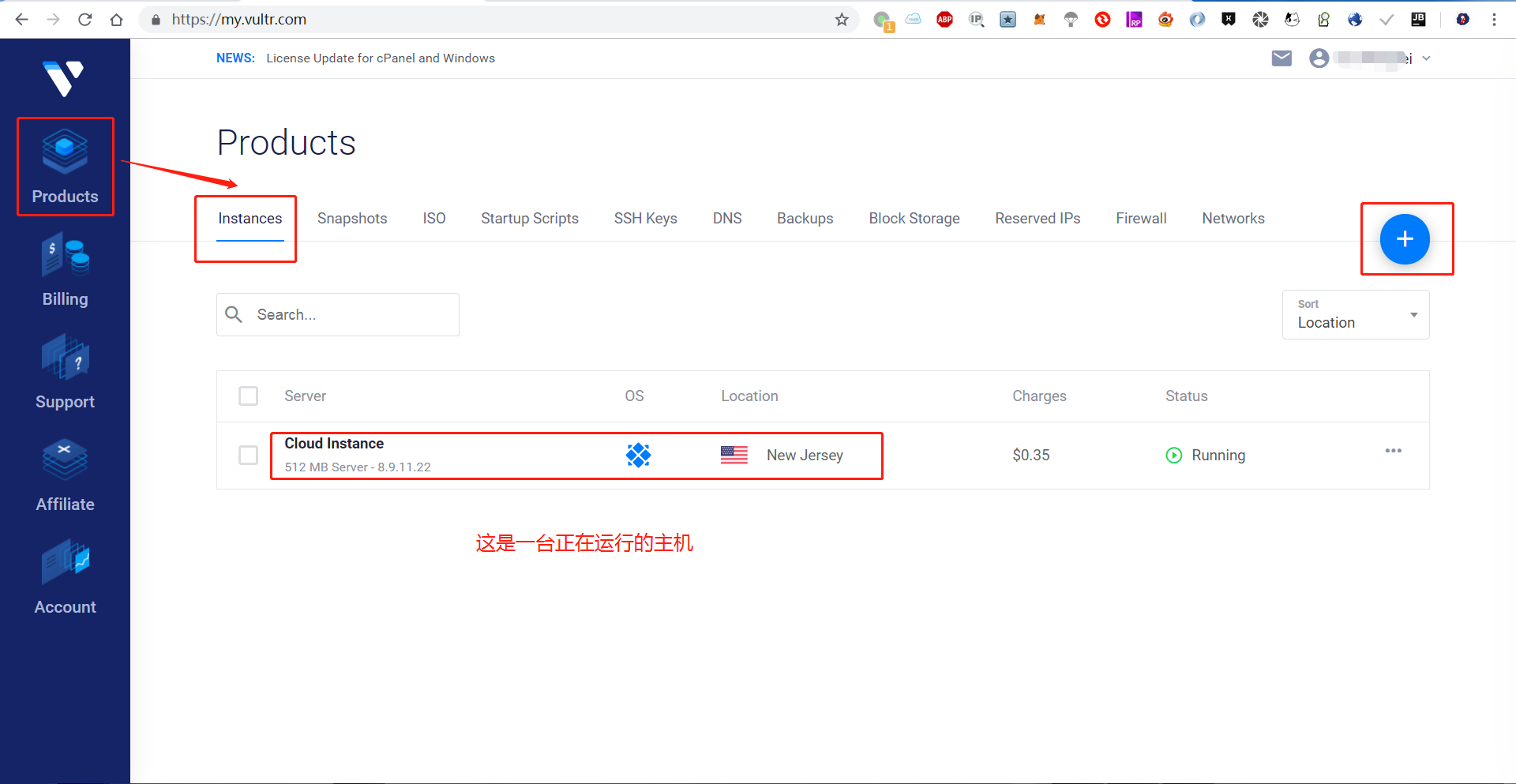This screenshot has width=1516, height=784.
Task: Click the Weibo extension icon
Action: (1165, 19)
